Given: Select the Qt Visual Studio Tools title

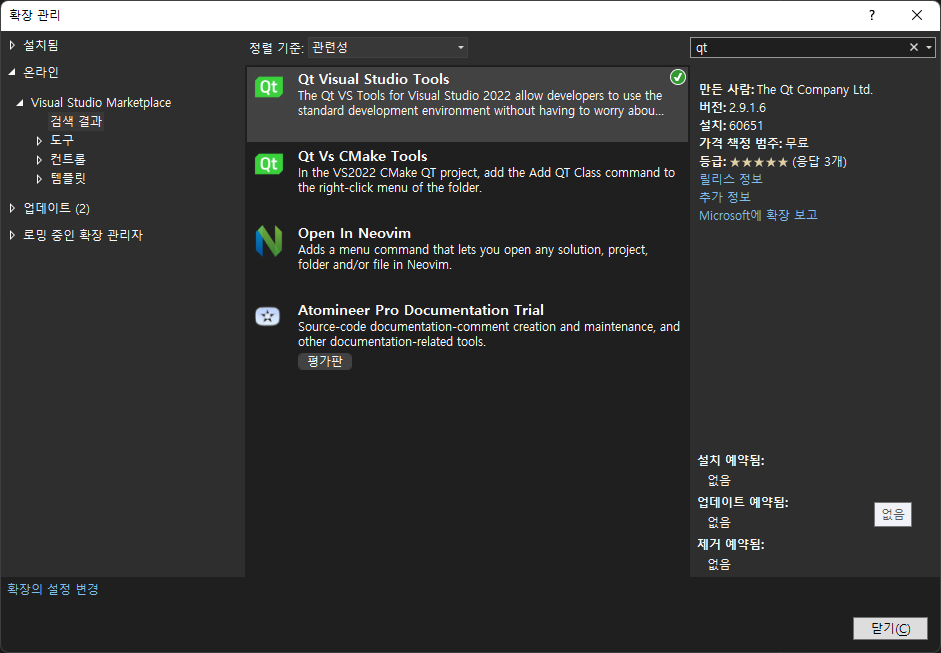Looking at the screenshot, I should point(373,79).
